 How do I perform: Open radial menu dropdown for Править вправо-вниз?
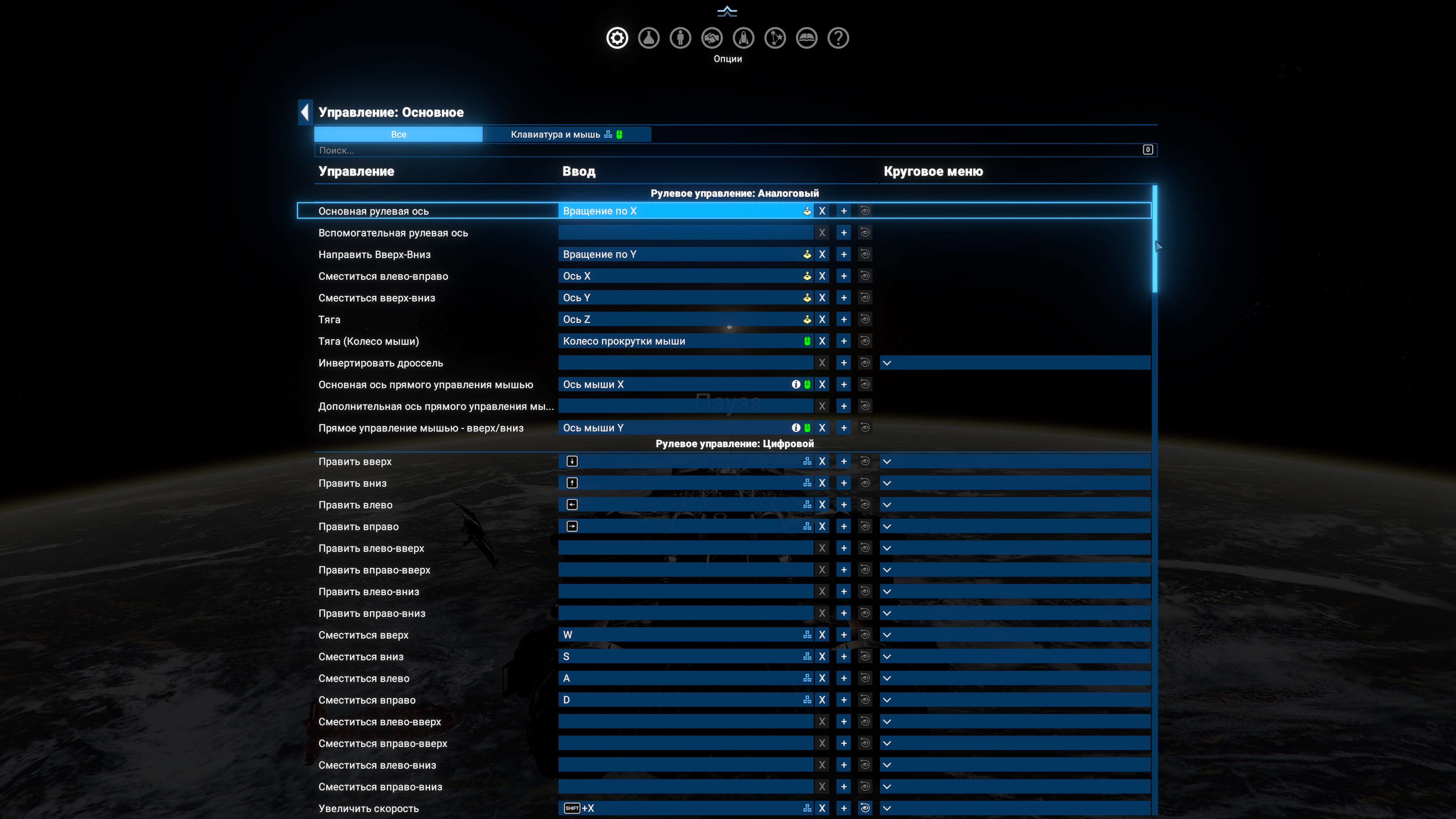point(1015,613)
